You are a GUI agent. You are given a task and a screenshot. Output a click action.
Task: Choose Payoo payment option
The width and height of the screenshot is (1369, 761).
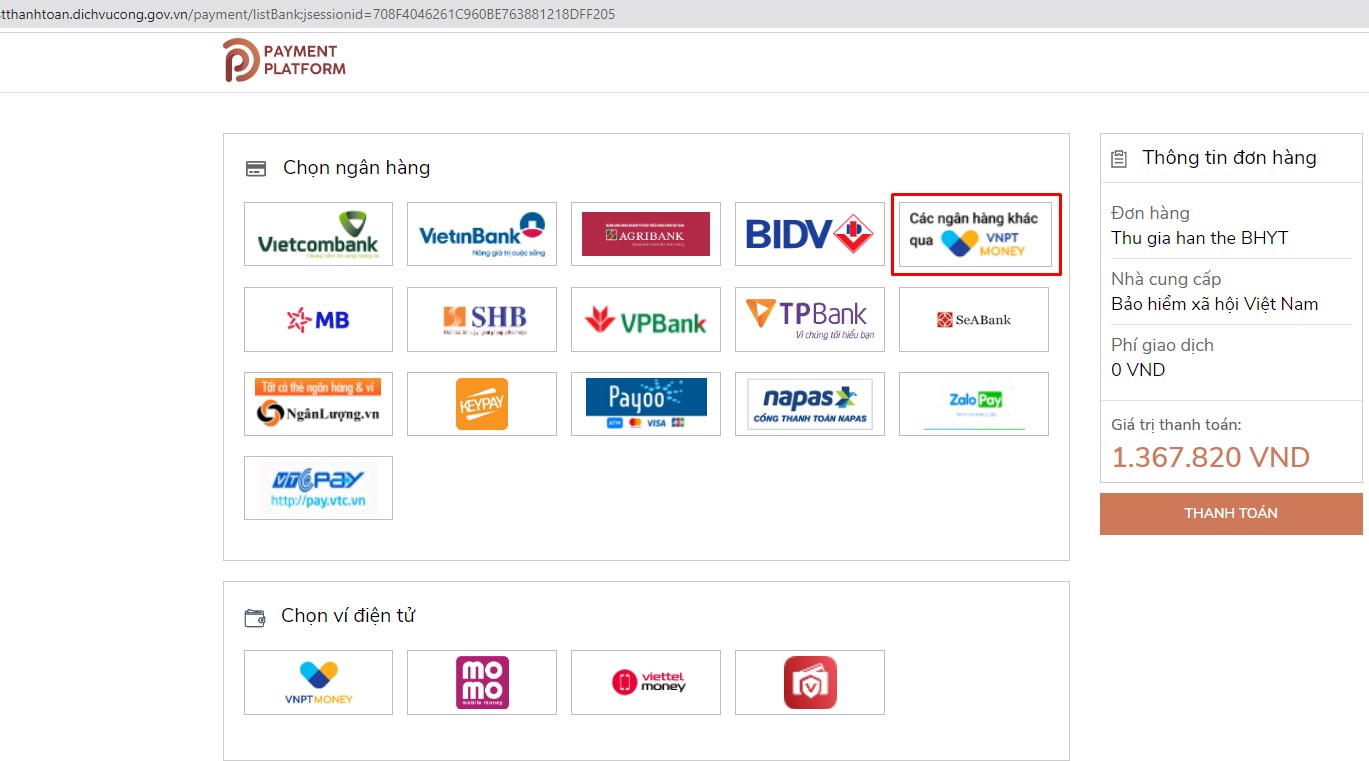pyautogui.click(x=646, y=404)
